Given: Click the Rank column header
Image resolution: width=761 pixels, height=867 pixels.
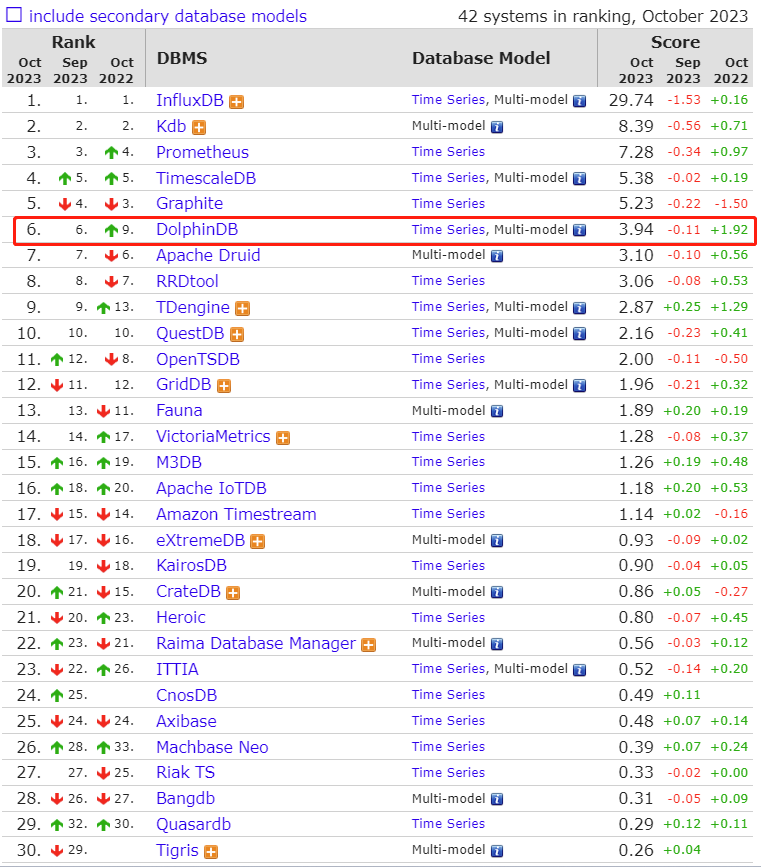Looking at the screenshot, I should point(74,42).
